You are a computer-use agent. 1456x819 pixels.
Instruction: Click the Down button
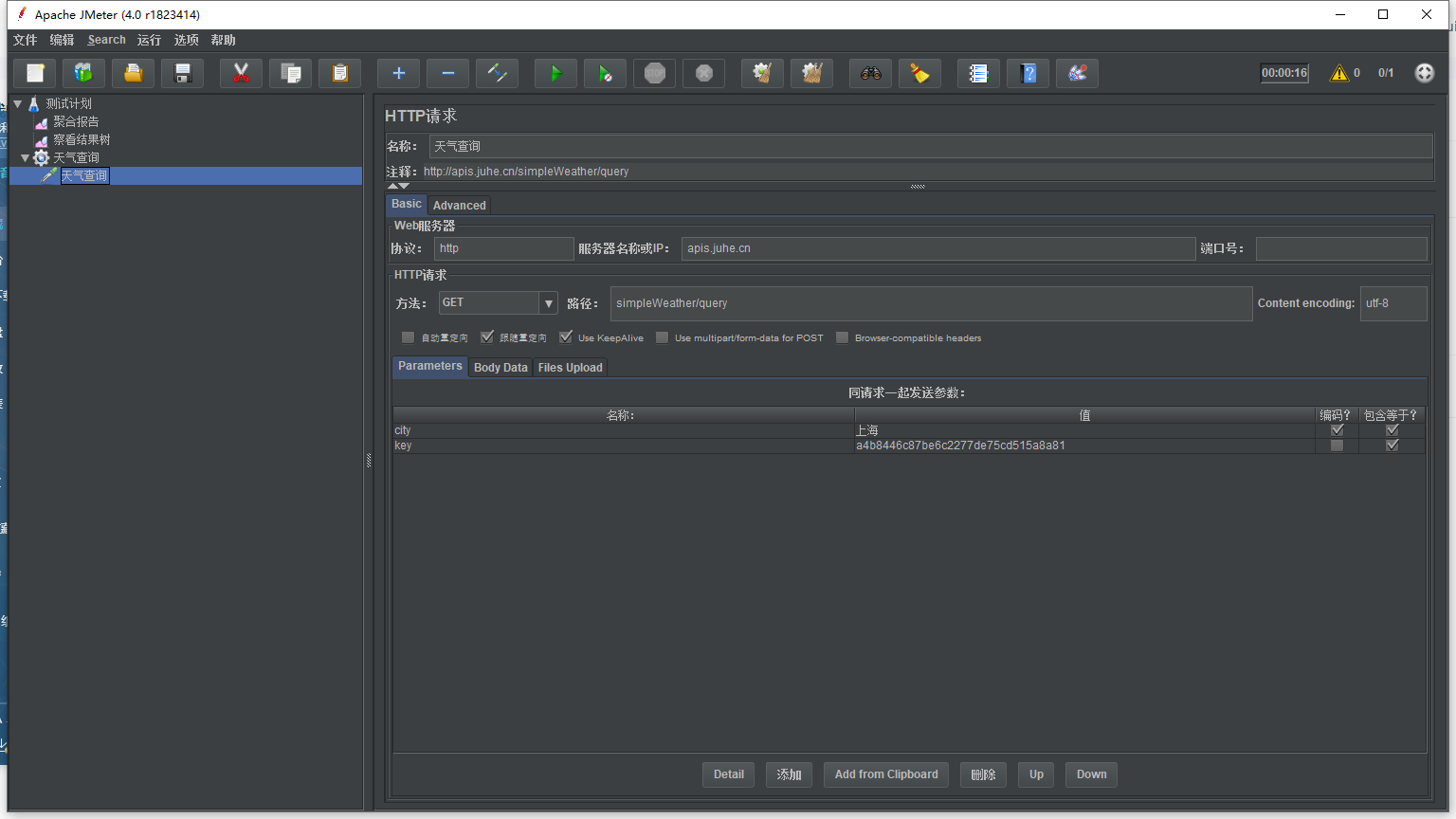pyautogui.click(x=1091, y=774)
